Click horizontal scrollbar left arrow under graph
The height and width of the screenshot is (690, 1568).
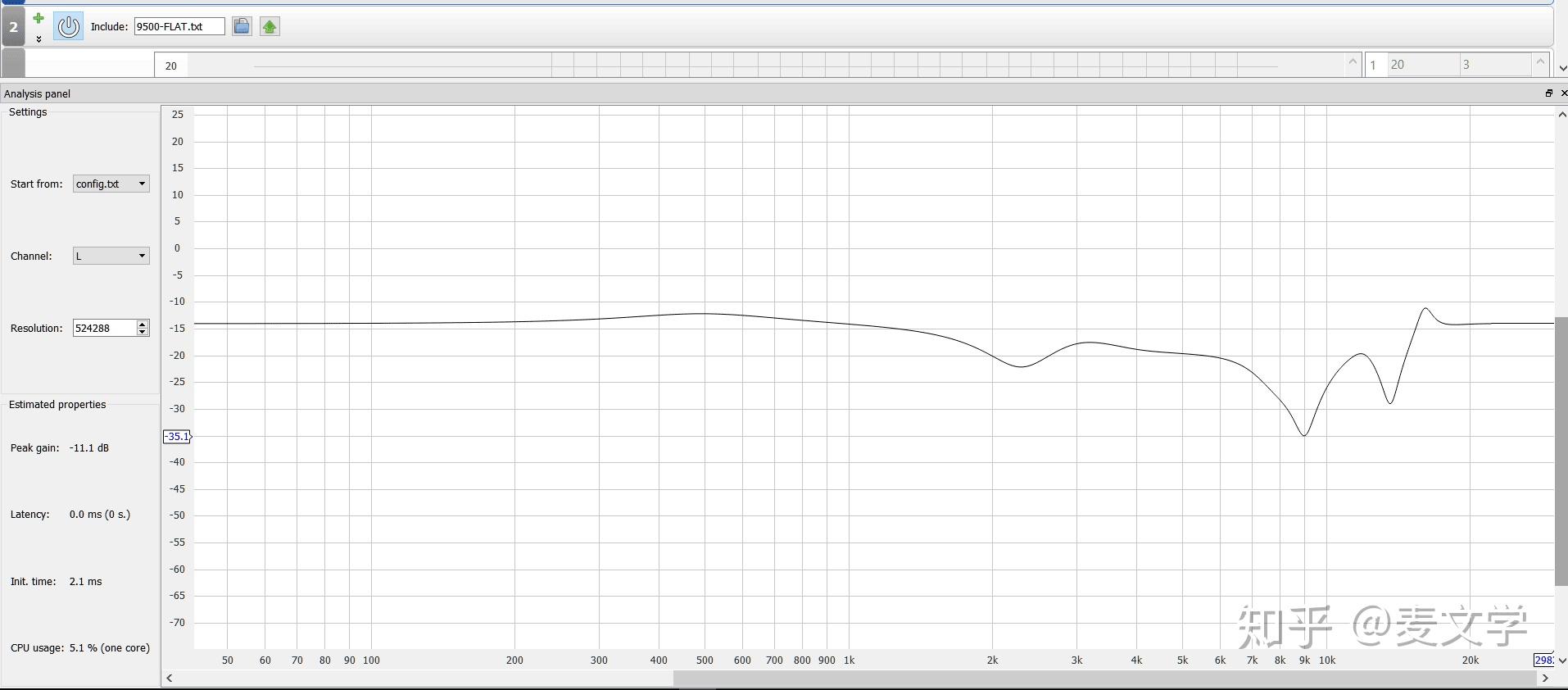(170, 678)
